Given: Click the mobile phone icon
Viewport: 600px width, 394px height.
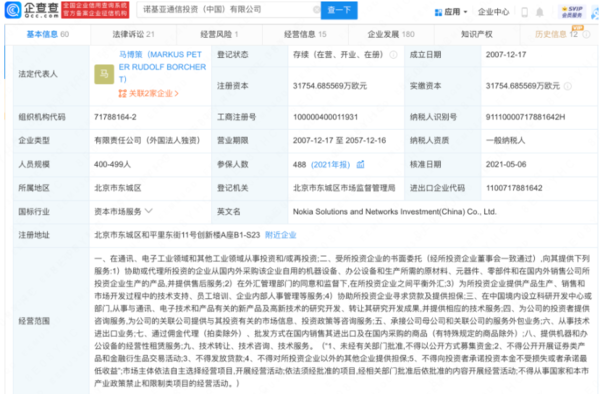Looking at the screenshot, I should point(524,12).
